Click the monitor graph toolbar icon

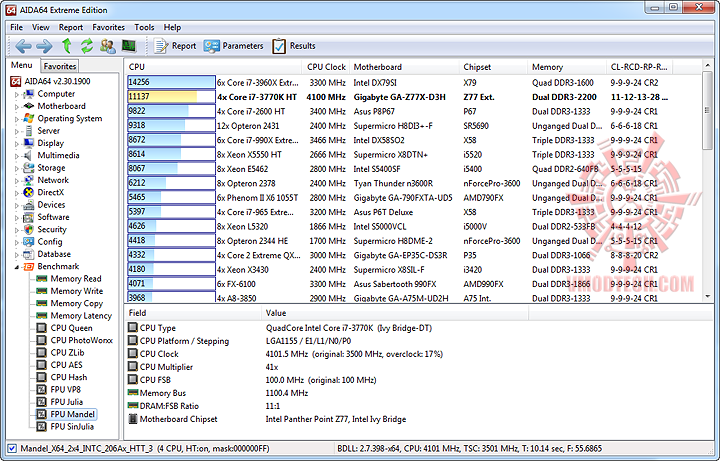point(129,46)
